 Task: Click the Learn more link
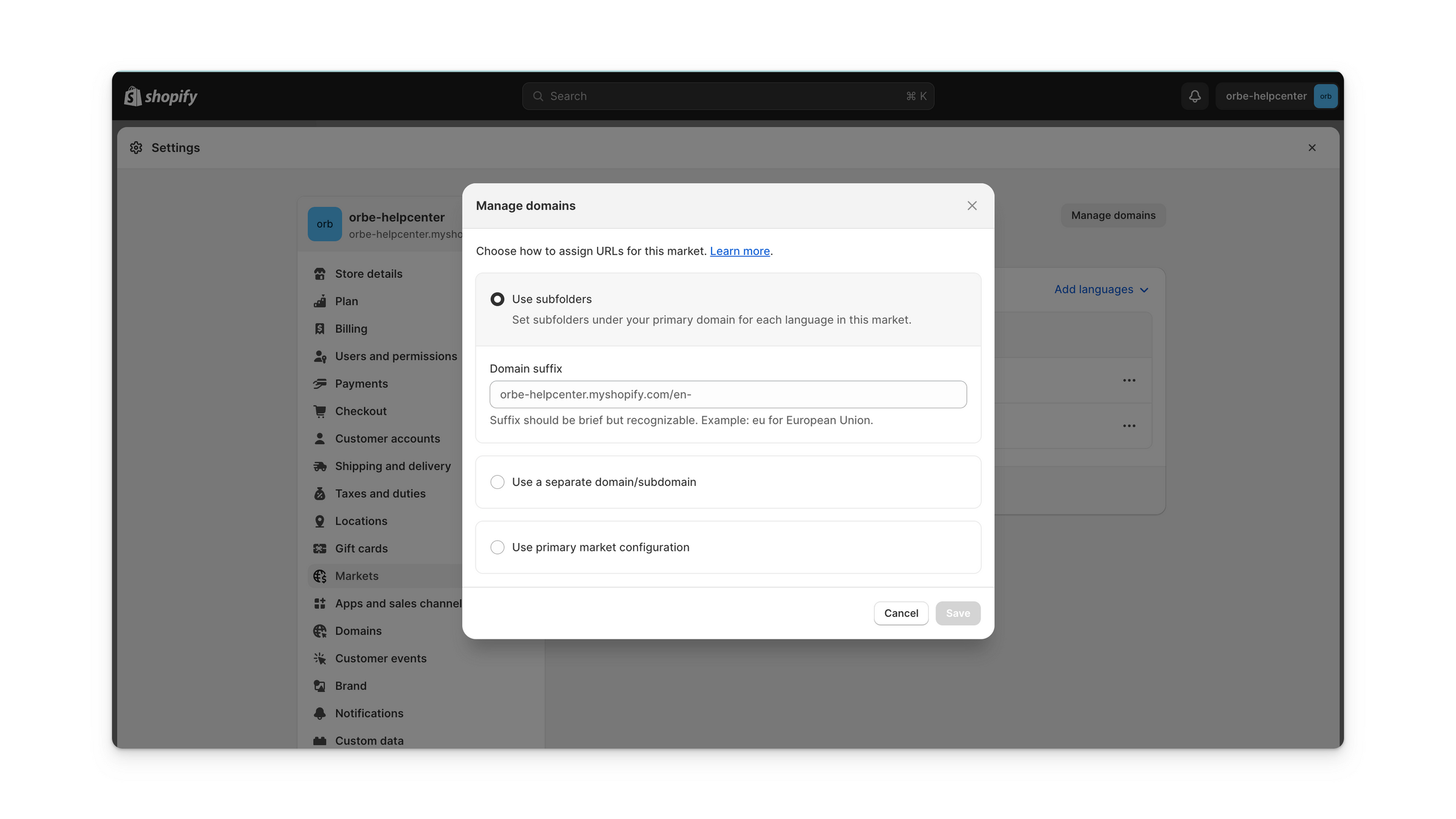tap(740, 251)
